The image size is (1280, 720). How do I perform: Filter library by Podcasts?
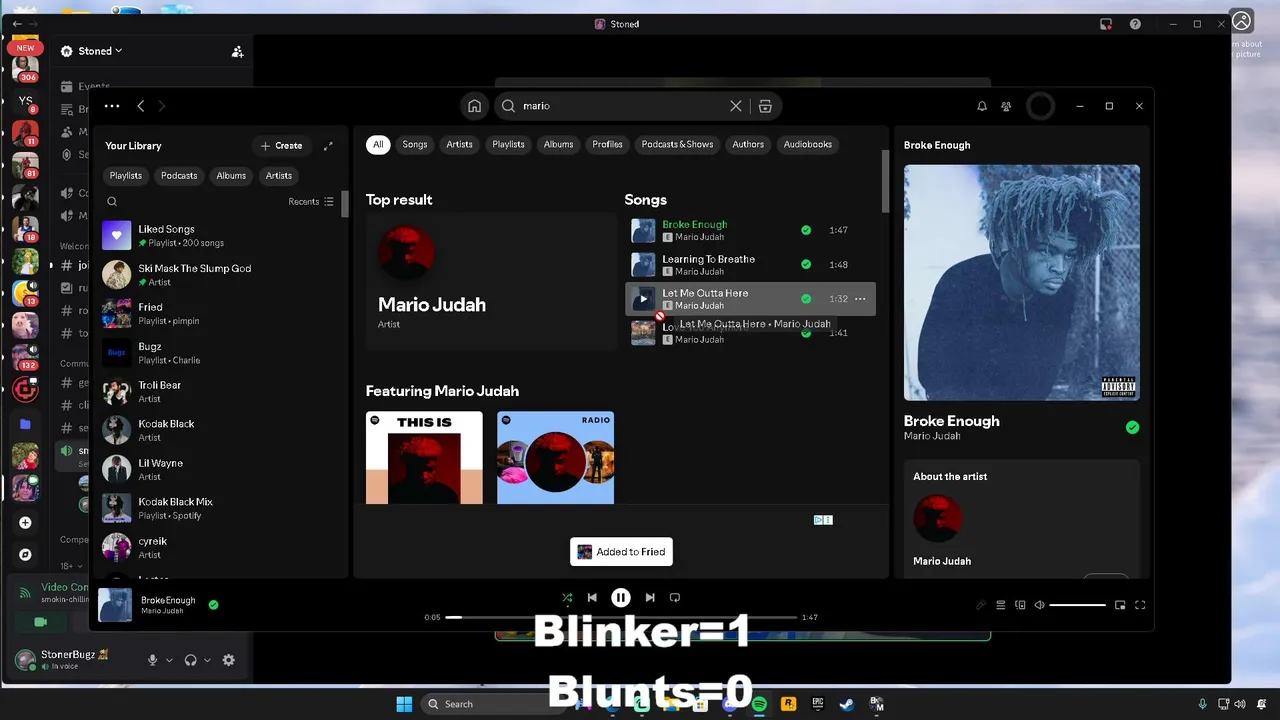179,176
